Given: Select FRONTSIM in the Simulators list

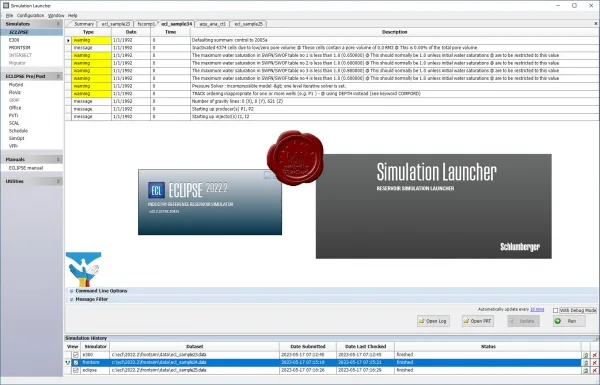Looking at the screenshot, I should pyautogui.click(x=20, y=47).
